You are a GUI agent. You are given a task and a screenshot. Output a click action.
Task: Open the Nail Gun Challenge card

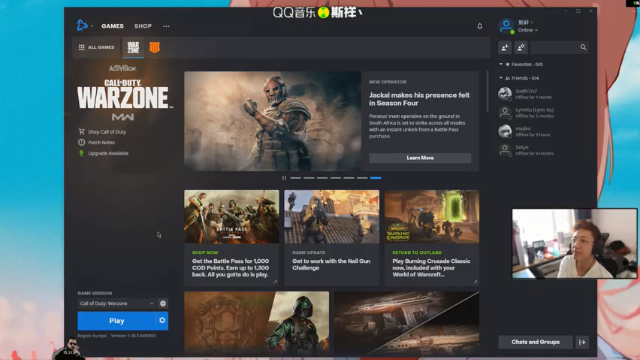click(x=331, y=238)
